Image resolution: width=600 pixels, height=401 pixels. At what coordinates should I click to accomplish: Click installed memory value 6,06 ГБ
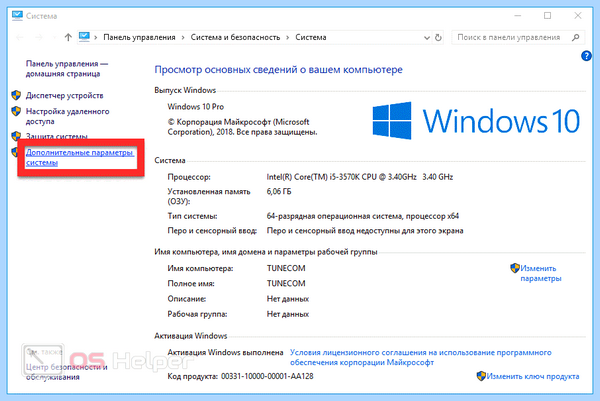(x=279, y=191)
